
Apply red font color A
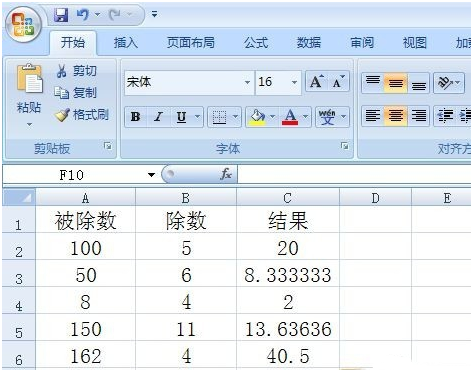pos(290,117)
